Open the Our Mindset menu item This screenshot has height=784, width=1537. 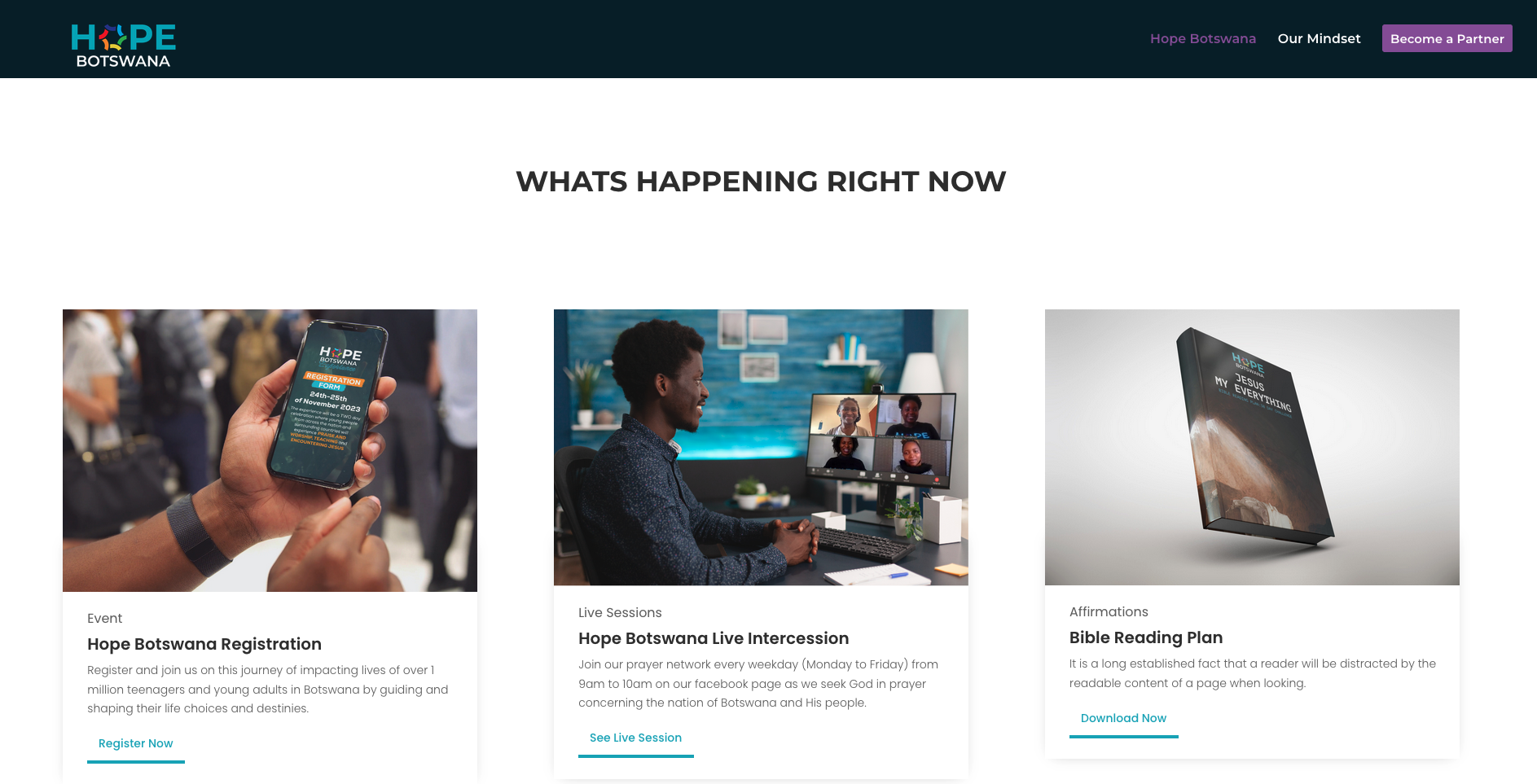(x=1319, y=38)
